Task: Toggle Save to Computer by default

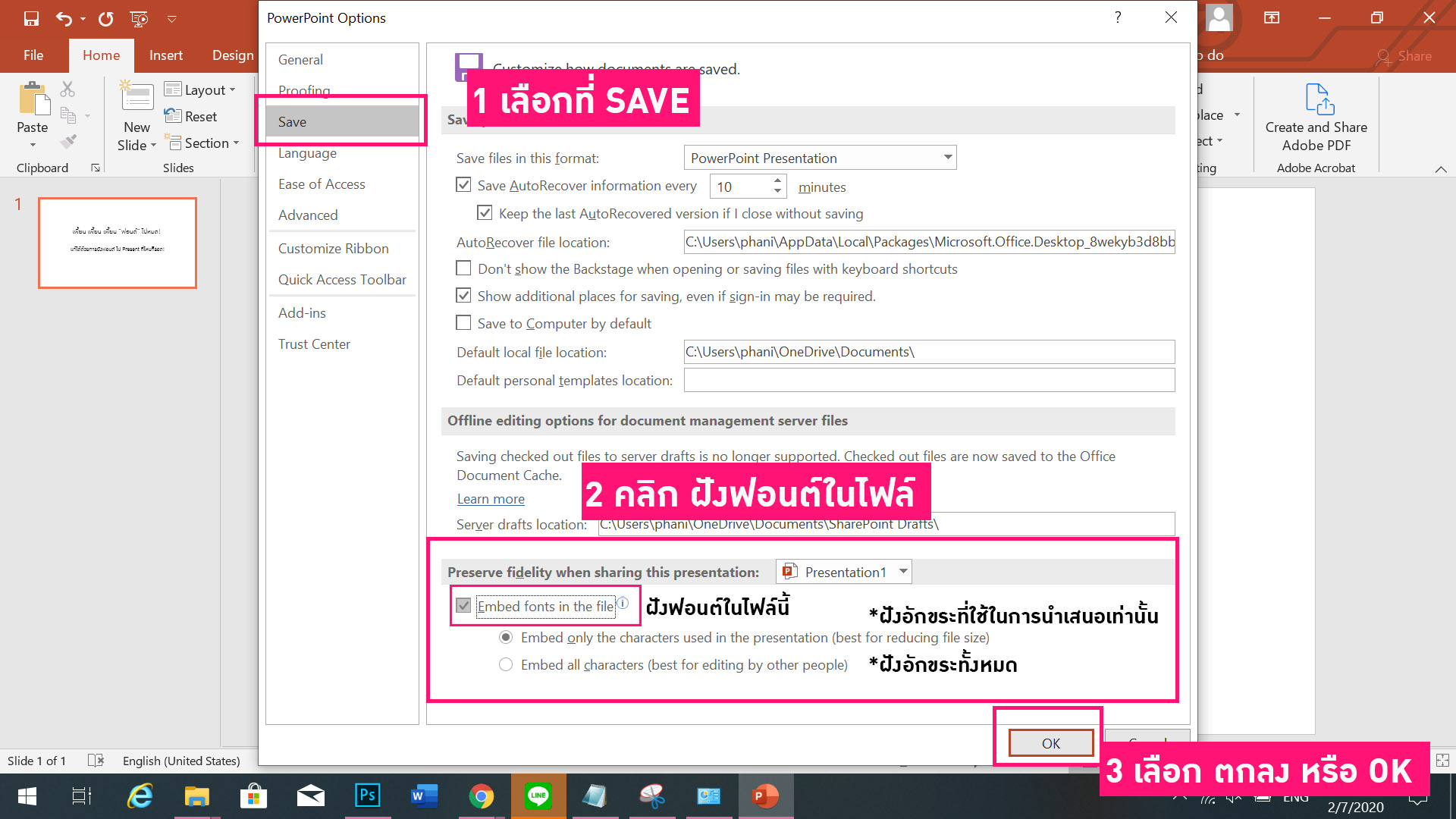Action: pyautogui.click(x=463, y=322)
